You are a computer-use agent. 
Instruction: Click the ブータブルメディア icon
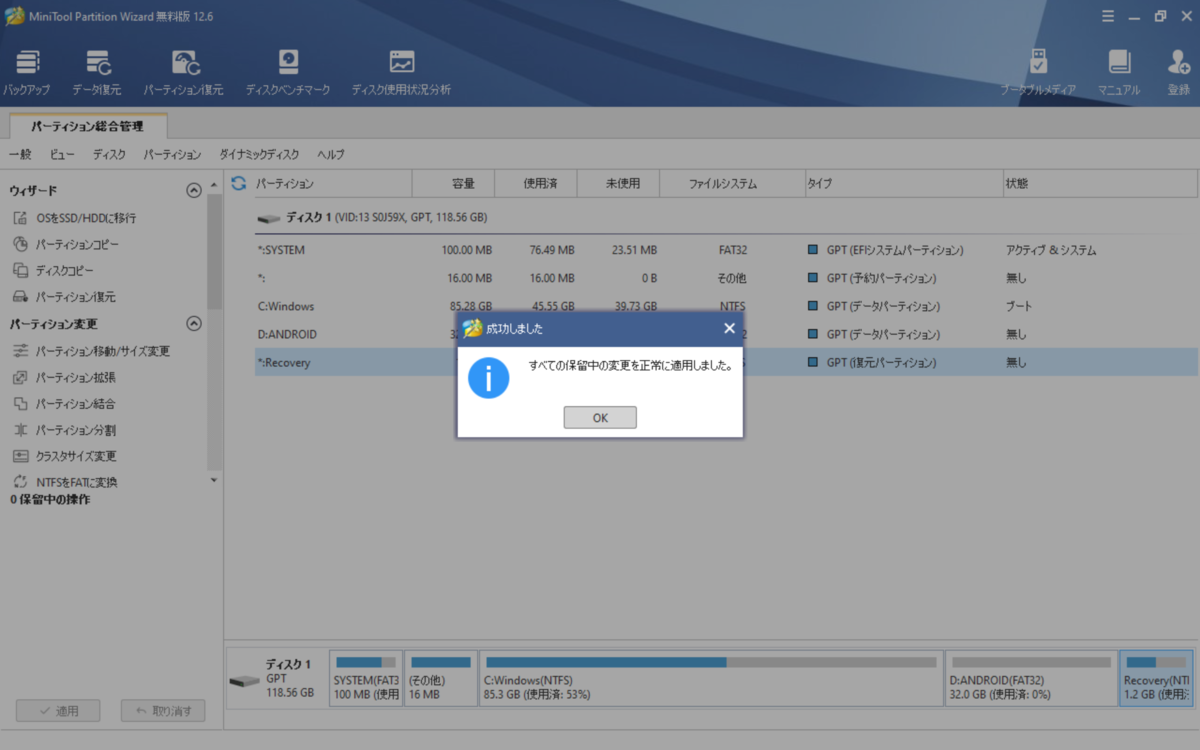click(x=1038, y=74)
